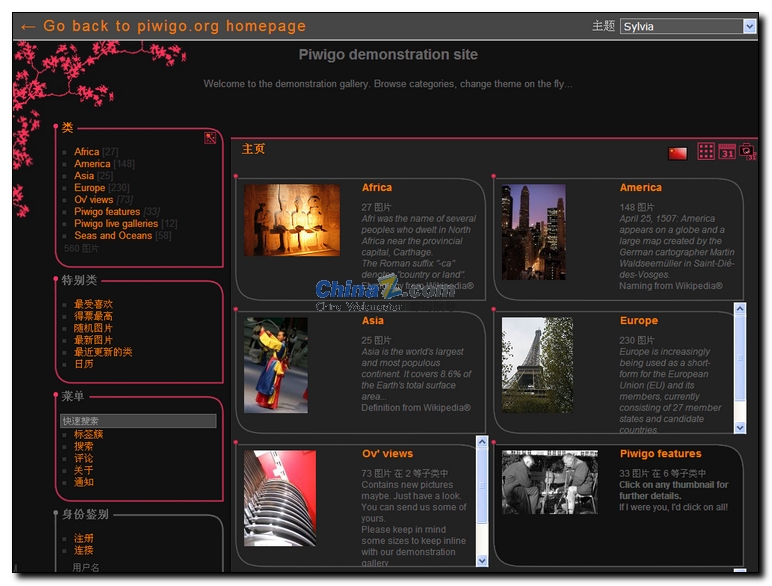Screen dimensions: 772x586
Task: Click "27 图片" count under Africa
Action: tap(376, 207)
